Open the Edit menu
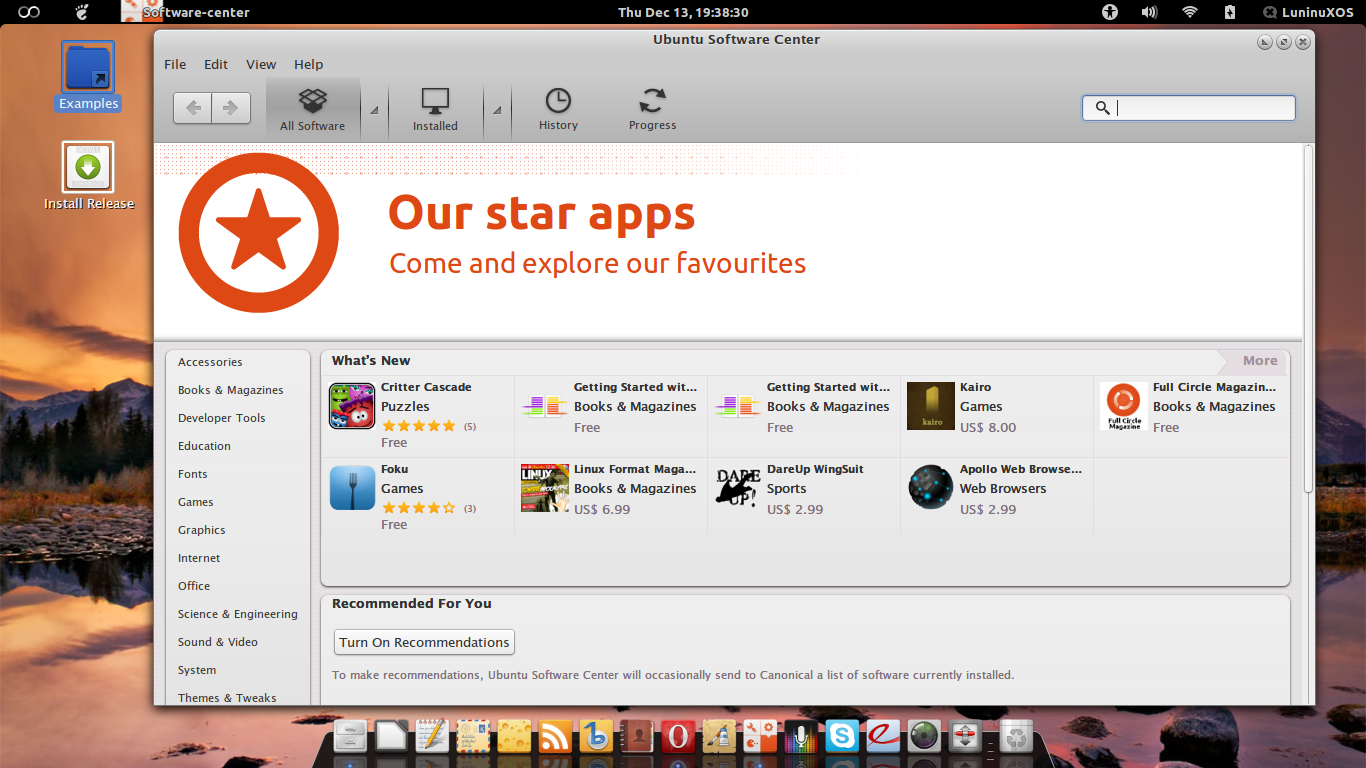Screen dimensions: 1366x768 pos(216,64)
